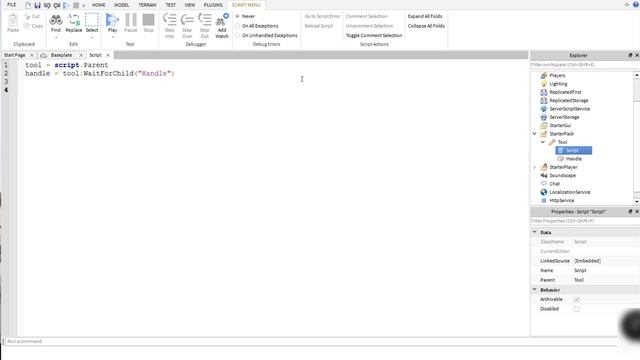
Task: Click the Filter Properties search field
Action: [x=584, y=221]
